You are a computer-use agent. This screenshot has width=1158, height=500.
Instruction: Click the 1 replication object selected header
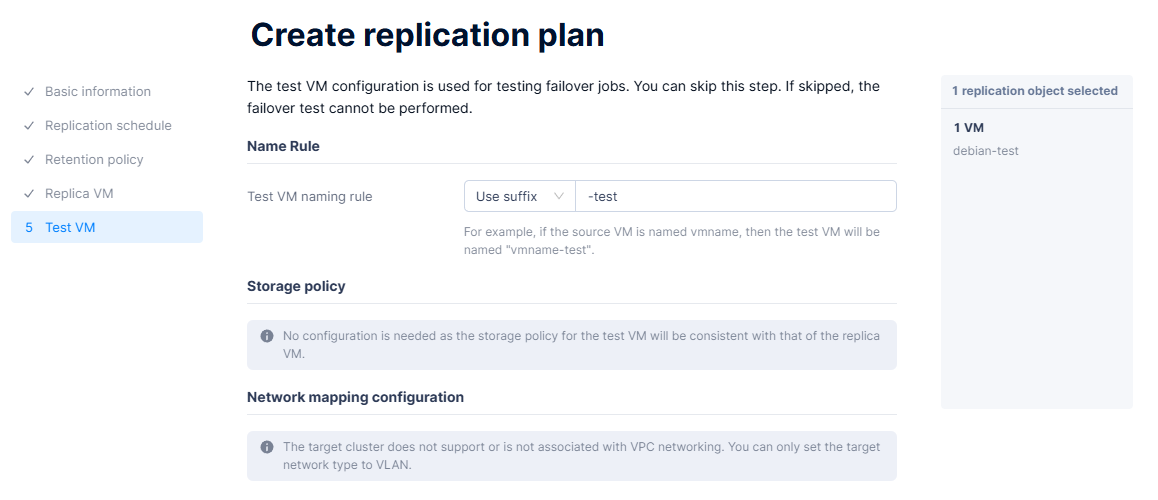pos(1034,91)
